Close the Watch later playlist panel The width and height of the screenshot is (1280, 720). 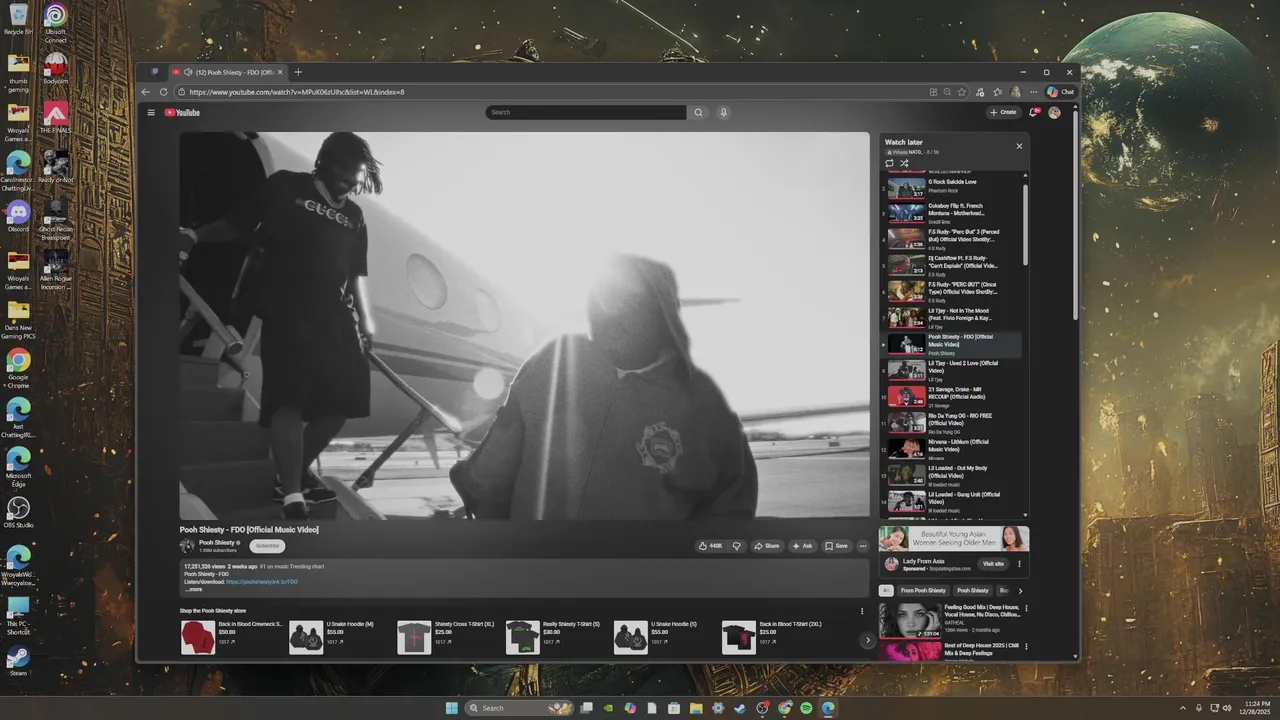coord(1019,146)
